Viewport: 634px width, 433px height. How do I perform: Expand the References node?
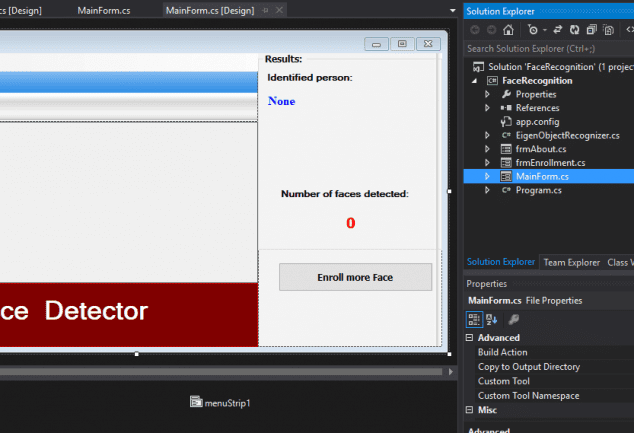(x=488, y=108)
